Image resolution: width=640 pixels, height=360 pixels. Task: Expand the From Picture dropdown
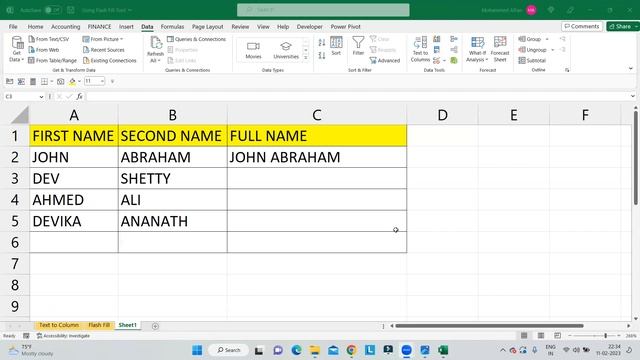point(121,39)
